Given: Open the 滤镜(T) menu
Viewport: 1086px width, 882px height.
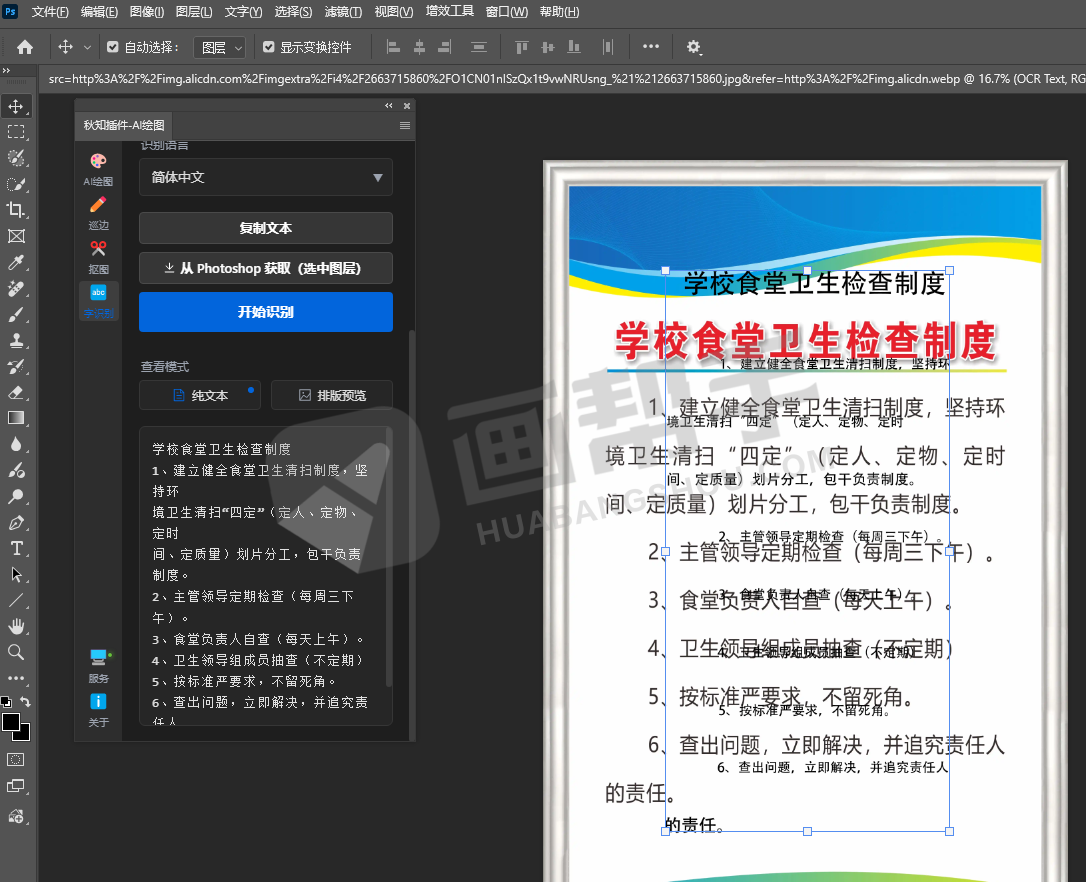Looking at the screenshot, I should pos(344,12).
